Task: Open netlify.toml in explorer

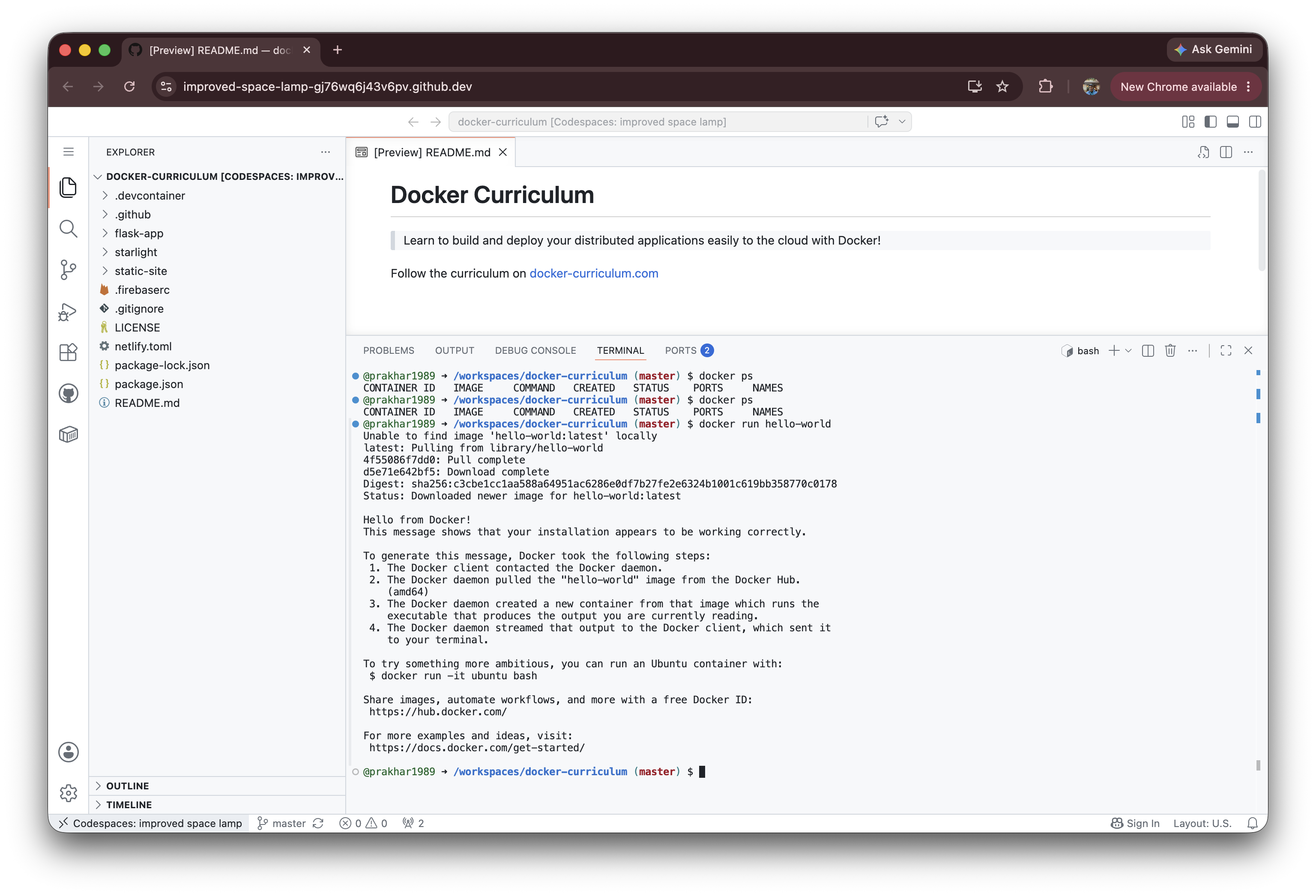Action: pos(217,346)
